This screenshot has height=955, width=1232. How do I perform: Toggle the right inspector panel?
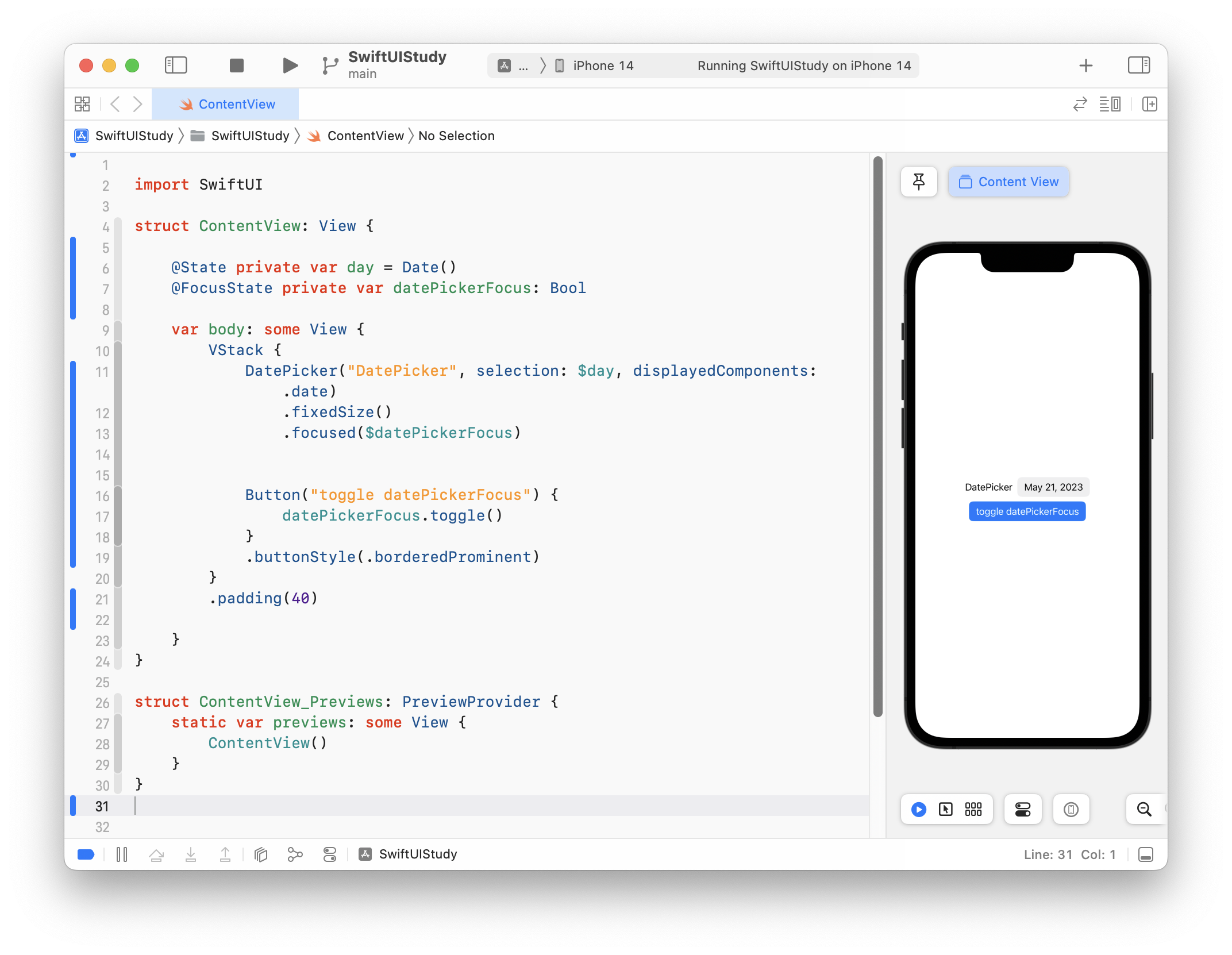[1138, 66]
